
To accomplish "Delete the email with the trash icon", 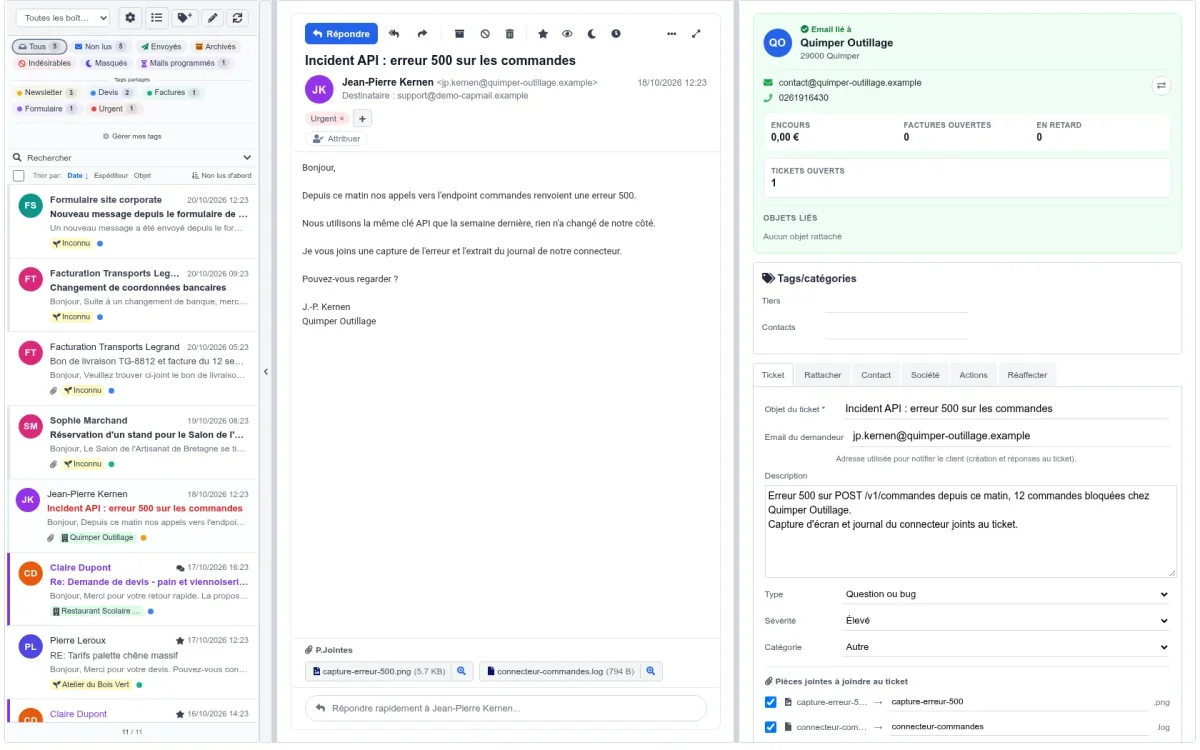I will [x=510, y=34].
